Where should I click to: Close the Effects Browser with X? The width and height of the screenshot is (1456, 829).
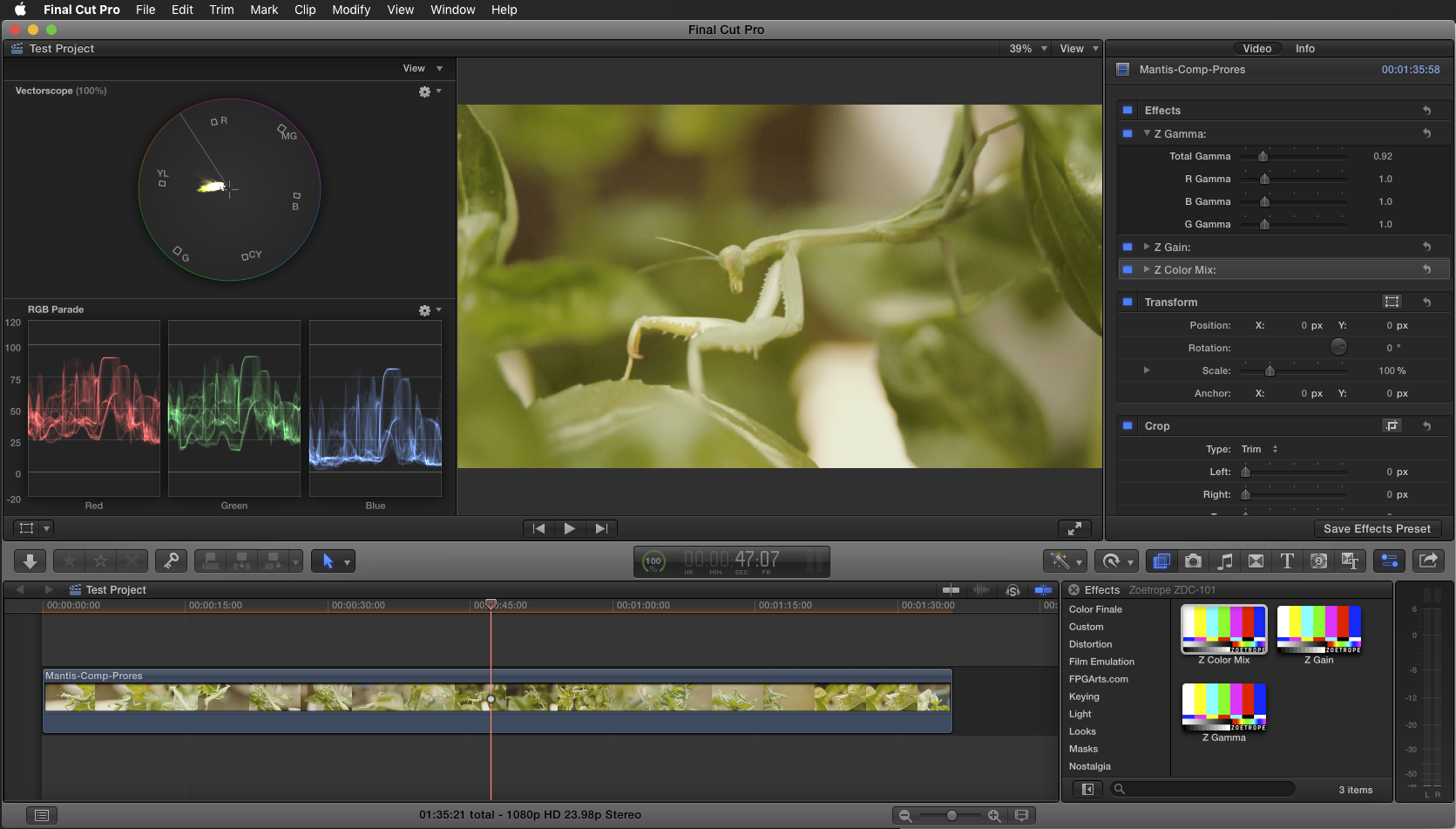1073,590
